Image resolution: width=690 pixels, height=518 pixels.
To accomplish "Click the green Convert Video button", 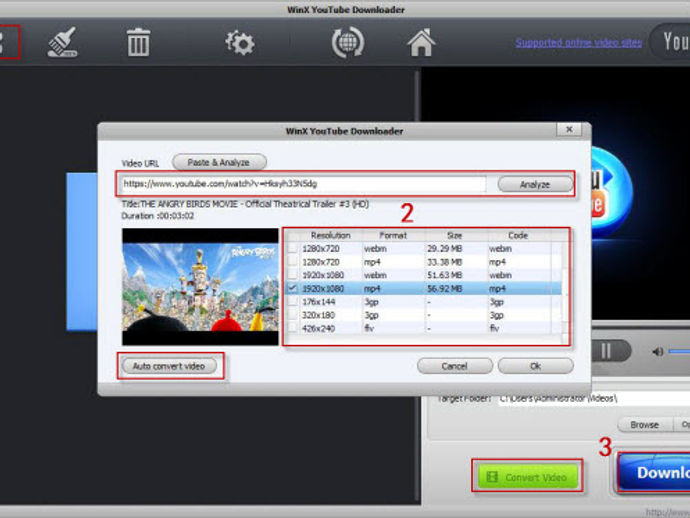I will tap(527, 477).
